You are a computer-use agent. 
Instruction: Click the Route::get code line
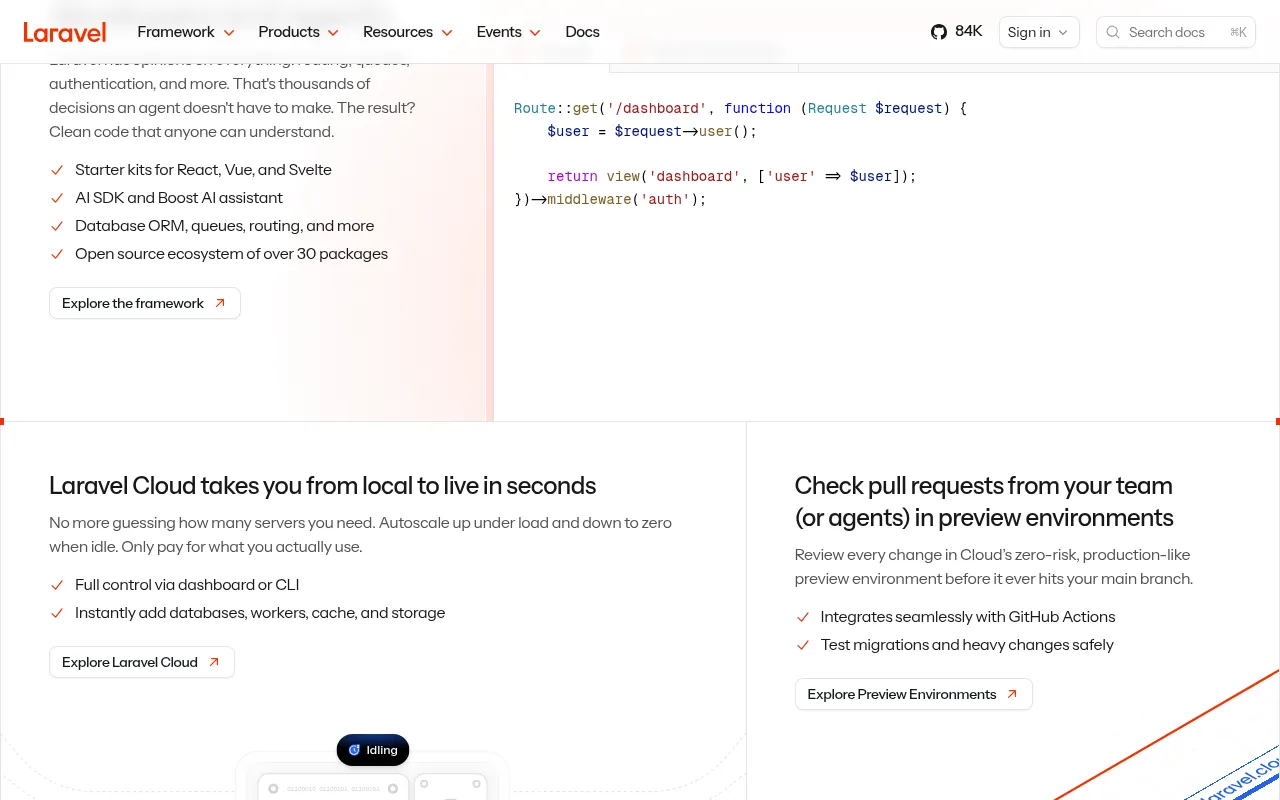(741, 108)
